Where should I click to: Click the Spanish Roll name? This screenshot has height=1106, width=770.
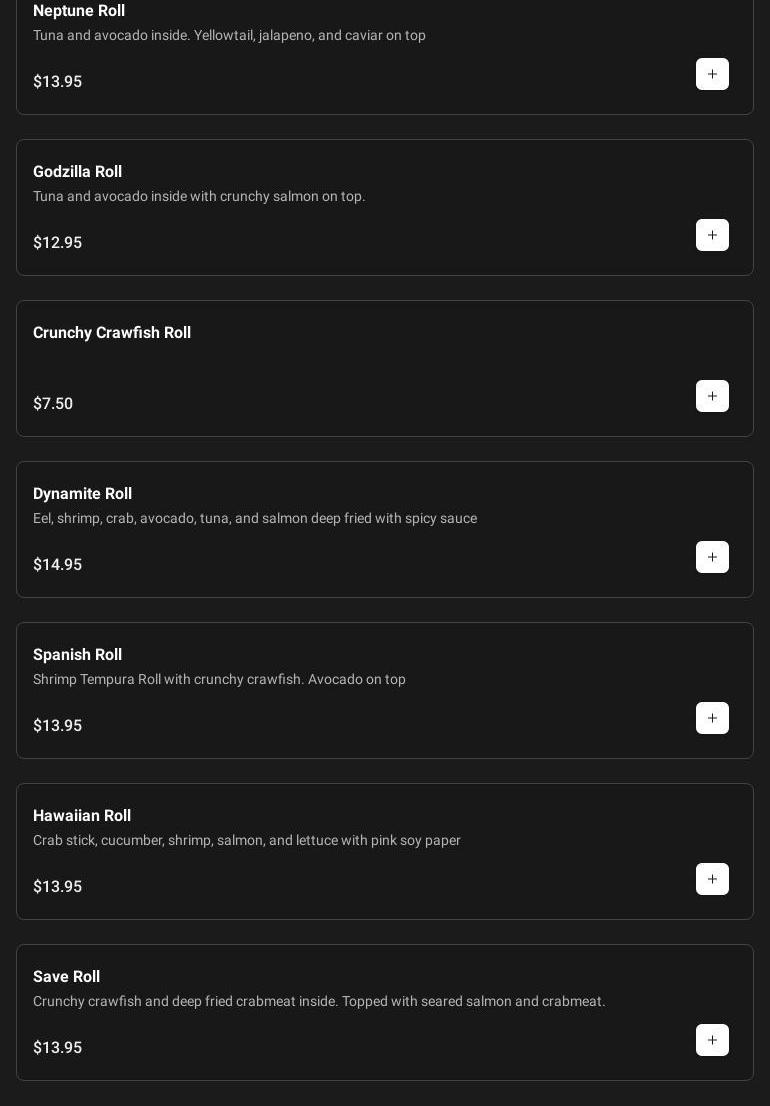tap(77, 655)
